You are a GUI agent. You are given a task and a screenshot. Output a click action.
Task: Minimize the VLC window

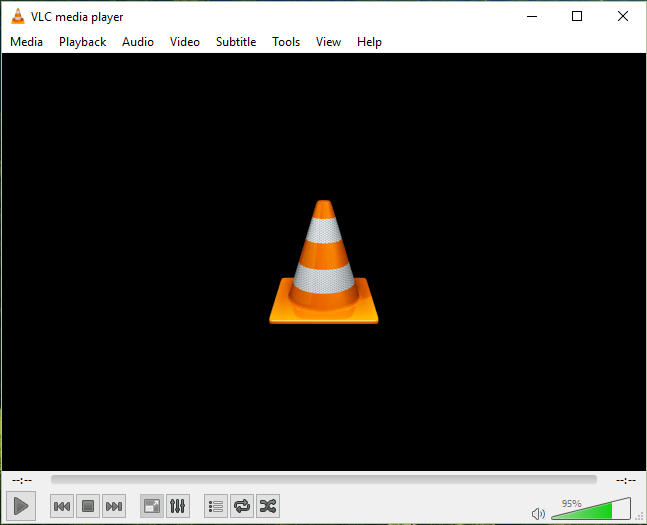pyautogui.click(x=532, y=17)
